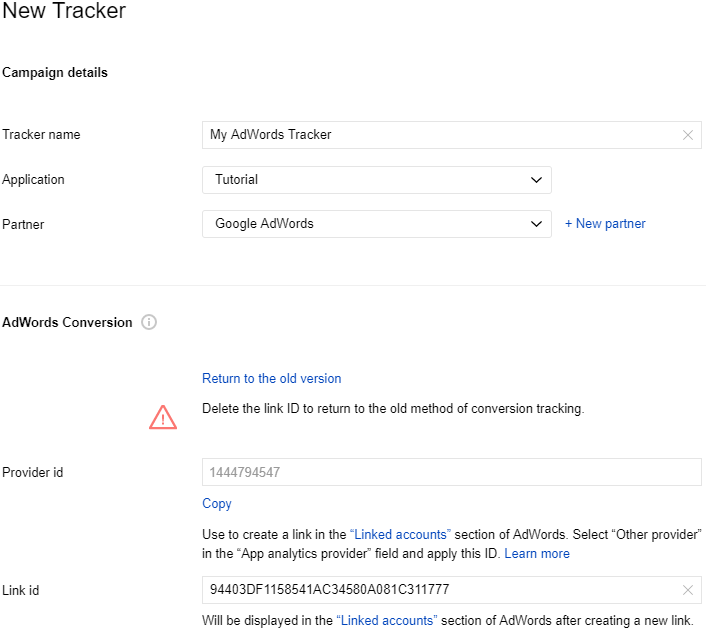Click the Provider id label
Viewport: 706px width, 631px height.
pos(32,472)
